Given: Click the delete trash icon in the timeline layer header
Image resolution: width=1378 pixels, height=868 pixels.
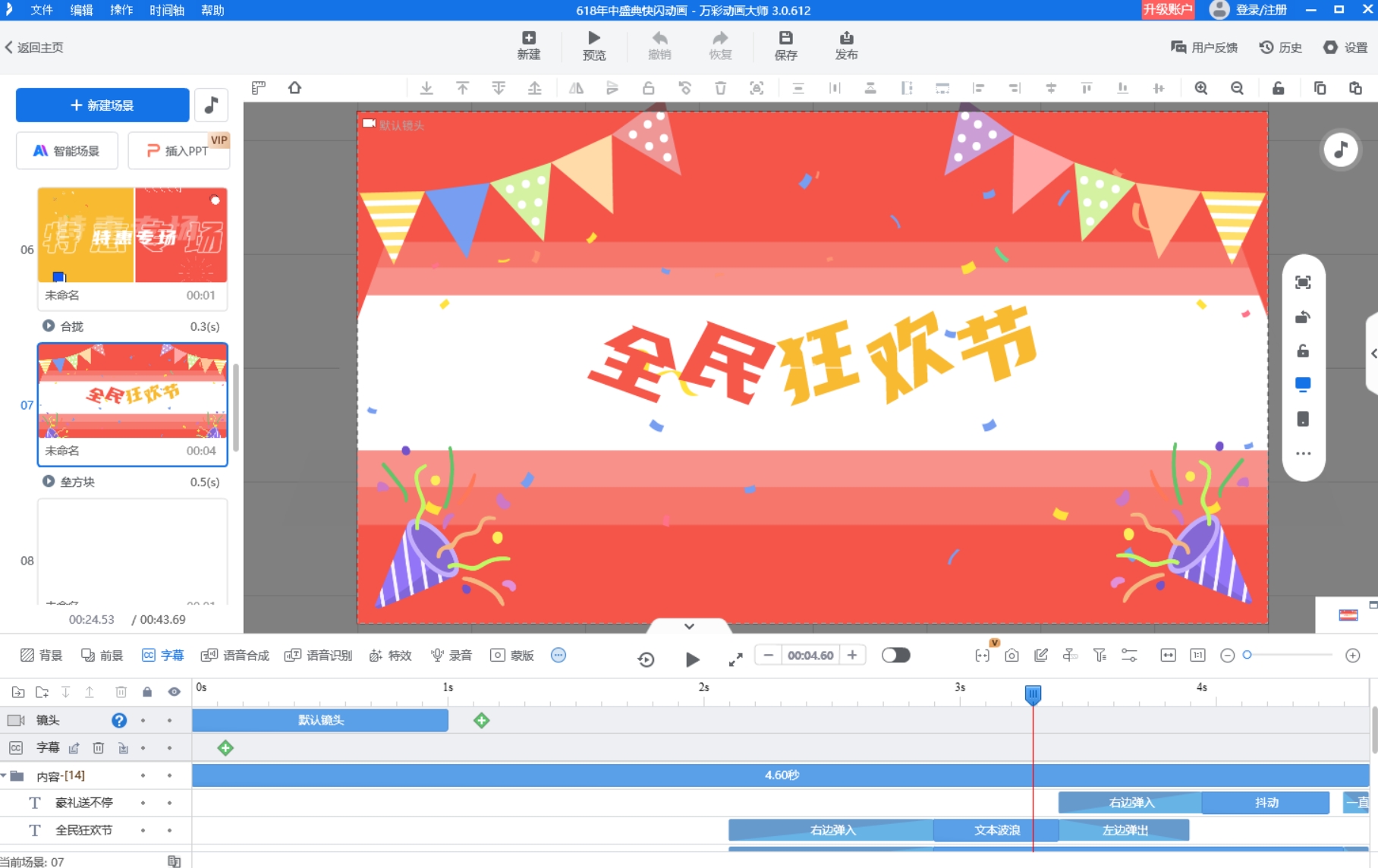Looking at the screenshot, I should coord(121,692).
